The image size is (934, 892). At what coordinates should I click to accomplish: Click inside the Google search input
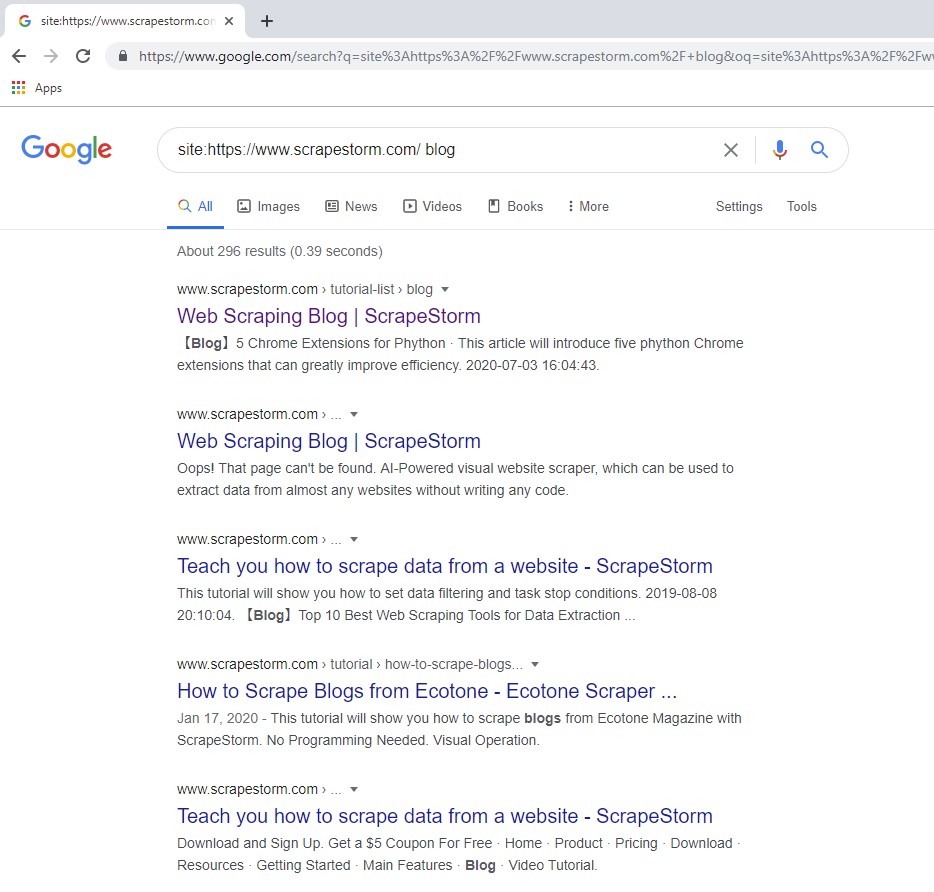click(441, 150)
